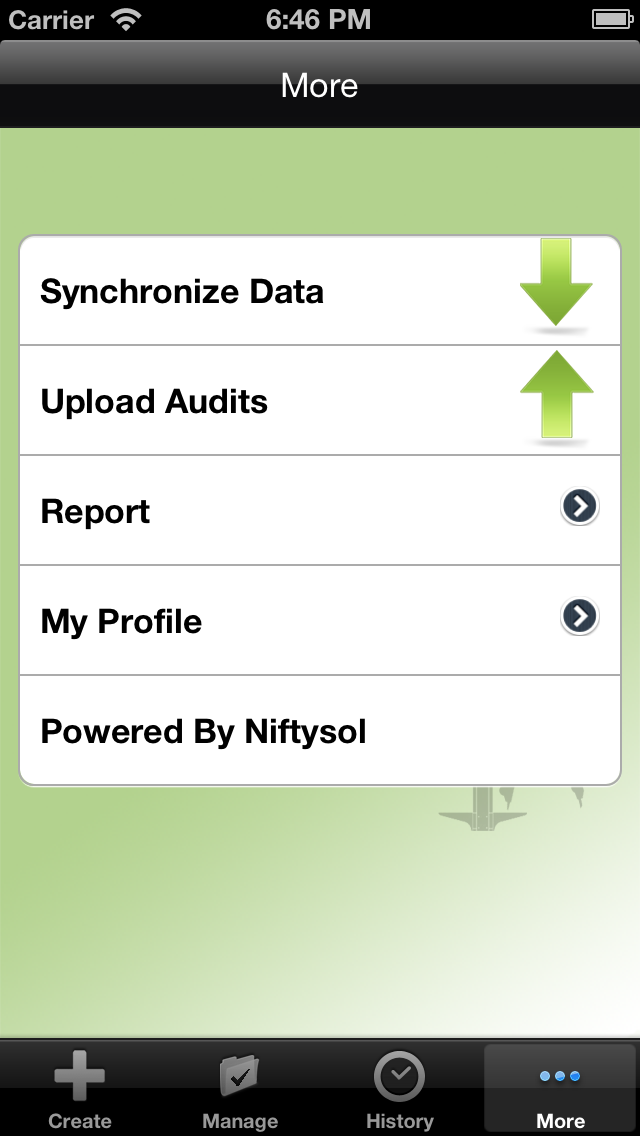Image resolution: width=640 pixels, height=1136 pixels.
Task: Tap the battery indicator icon
Action: coord(610,20)
